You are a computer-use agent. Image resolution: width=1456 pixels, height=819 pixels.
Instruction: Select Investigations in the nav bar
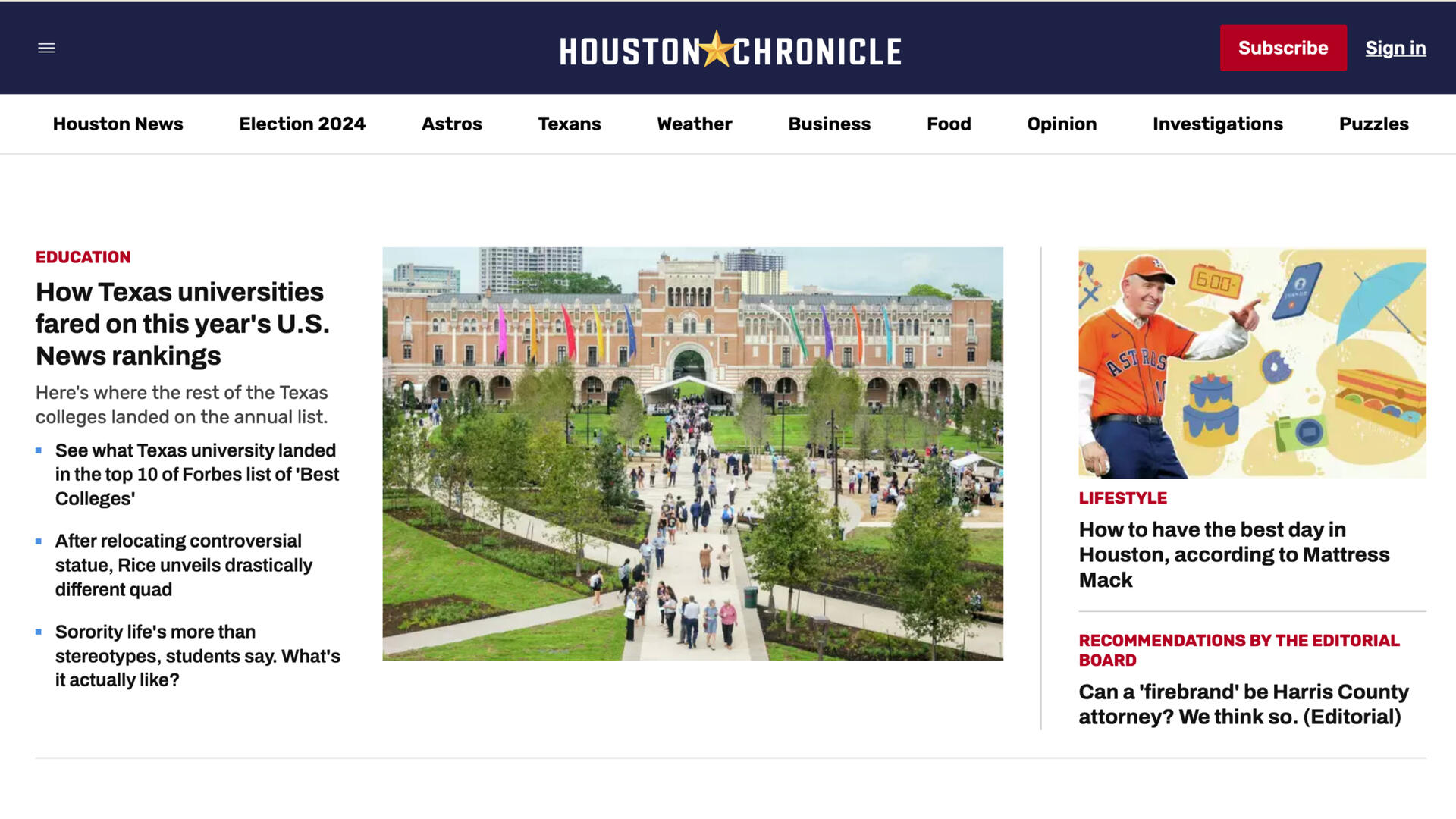(x=1217, y=124)
